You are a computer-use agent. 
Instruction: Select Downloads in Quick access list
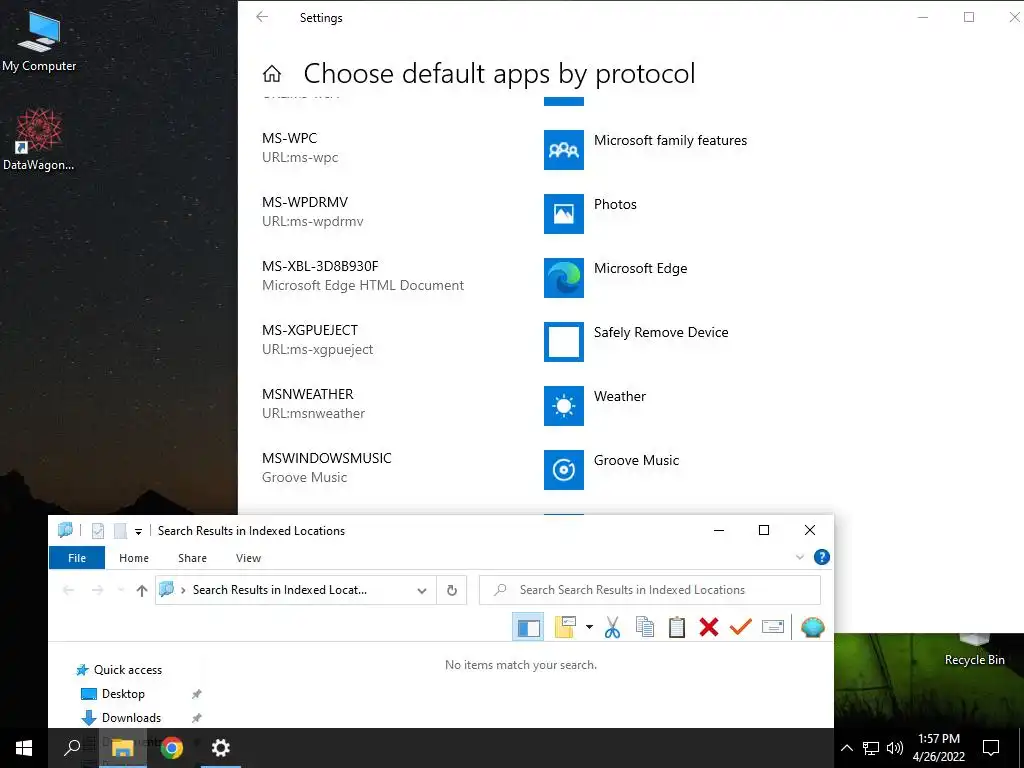[x=131, y=718]
